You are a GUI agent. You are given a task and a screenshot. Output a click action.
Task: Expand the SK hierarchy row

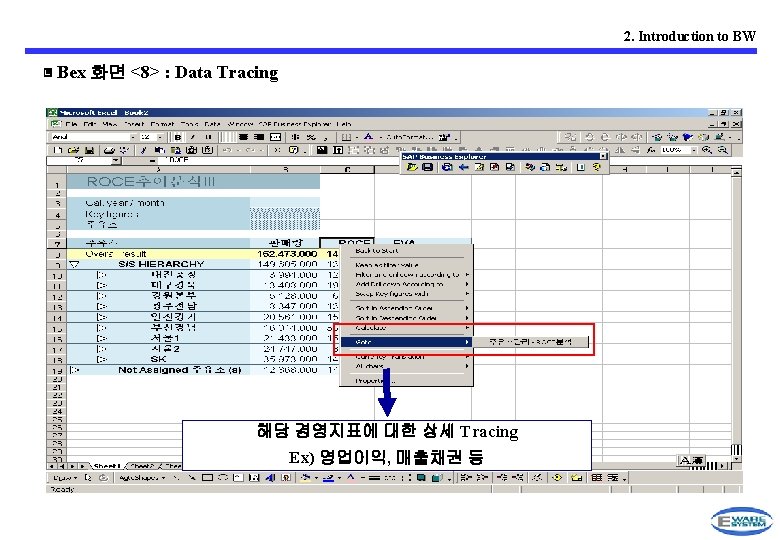point(101,359)
